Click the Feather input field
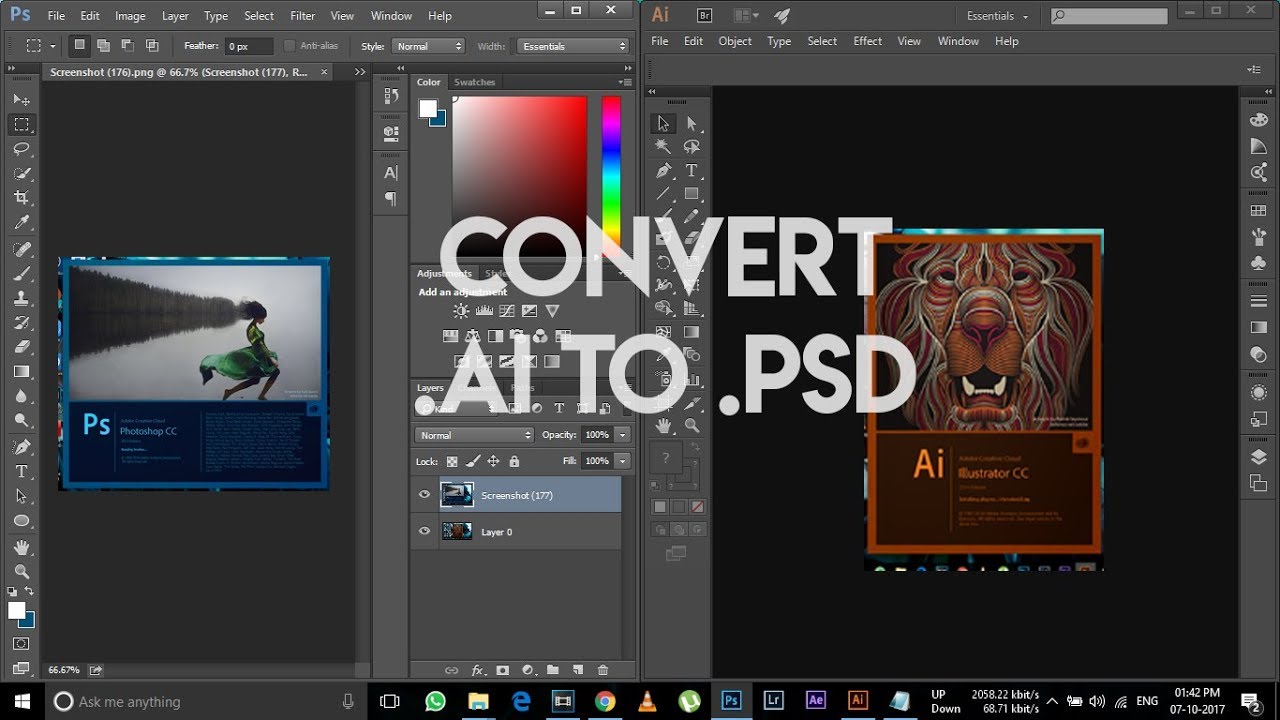The image size is (1280, 720). [x=249, y=46]
